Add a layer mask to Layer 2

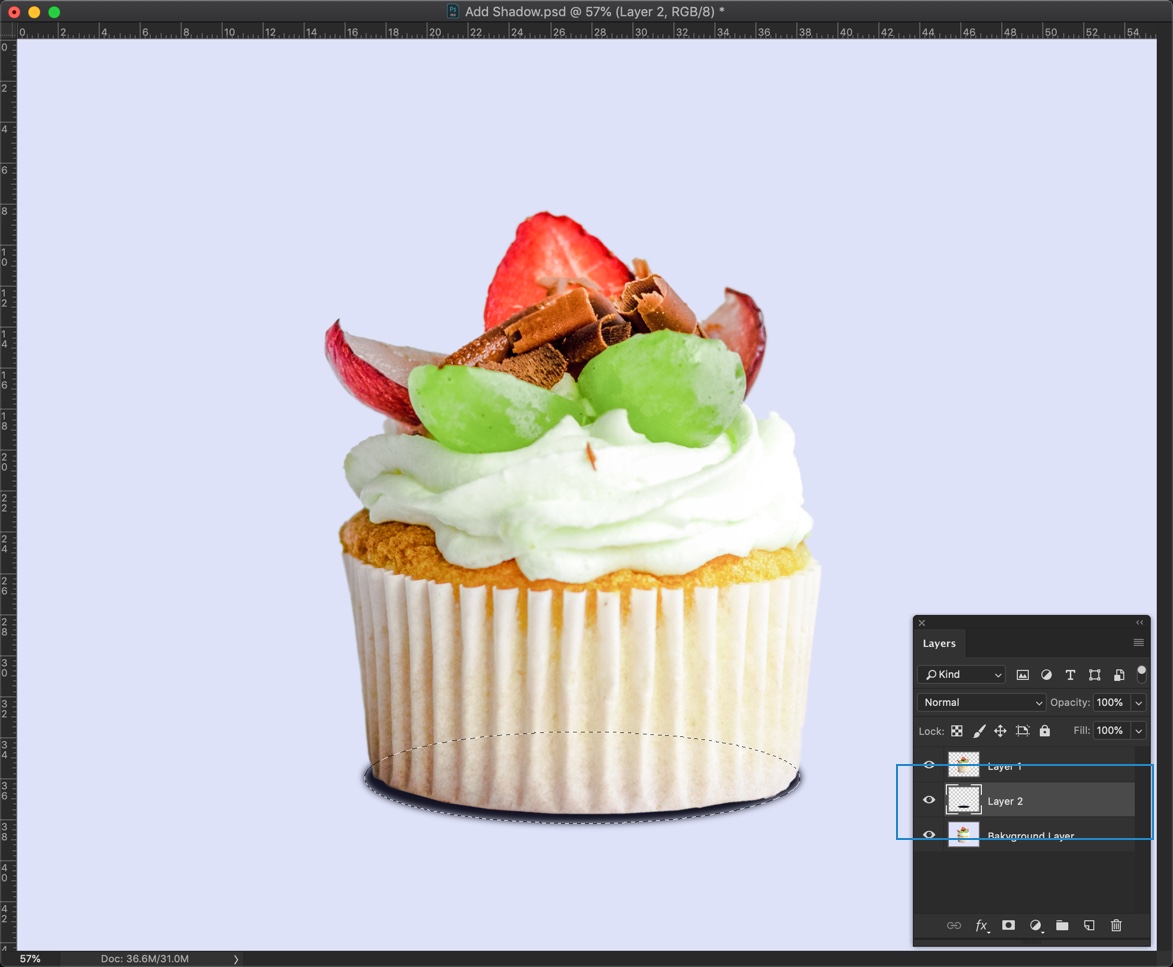point(1008,926)
